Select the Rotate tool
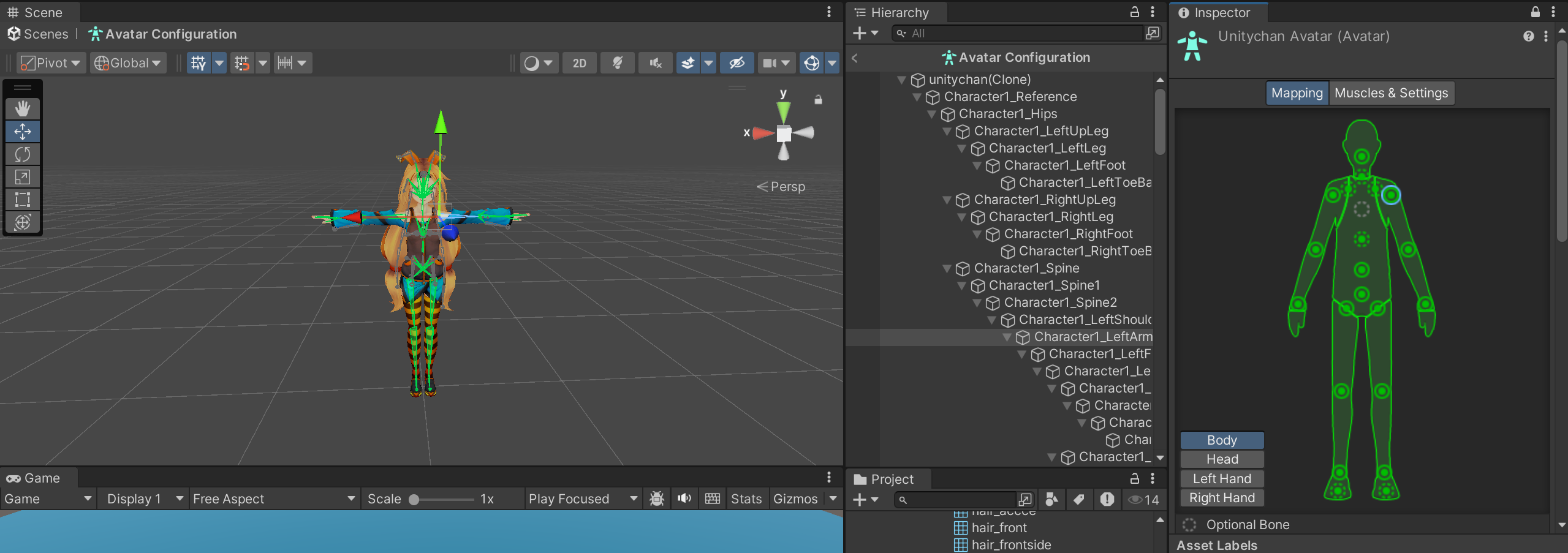Screen dimensions: 1568x553 point(23,154)
